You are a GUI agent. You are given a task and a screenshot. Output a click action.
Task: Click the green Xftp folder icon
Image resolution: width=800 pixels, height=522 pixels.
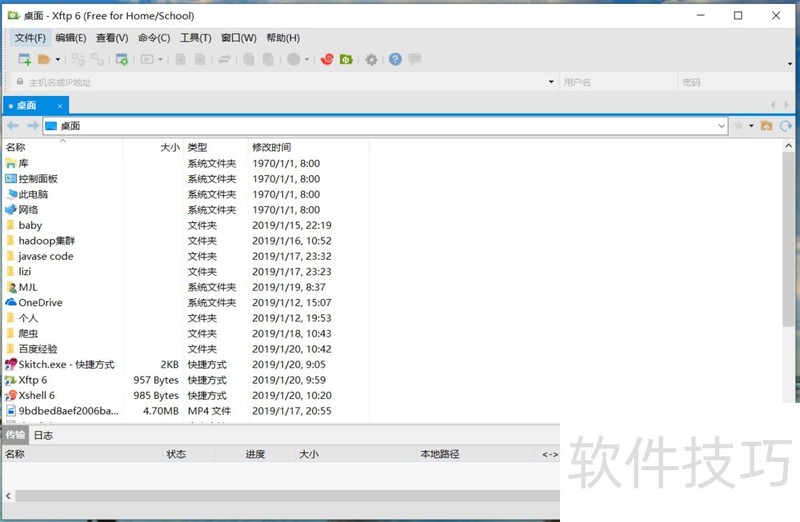coord(346,59)
